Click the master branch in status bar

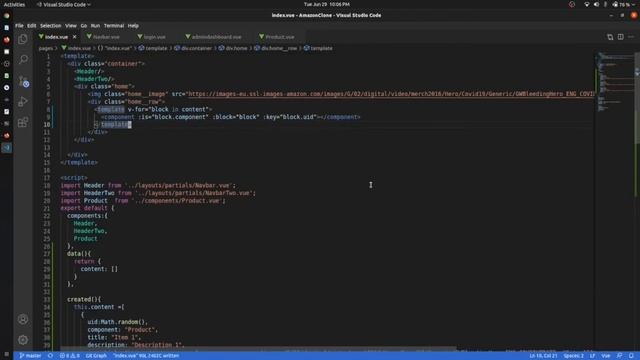30,356
